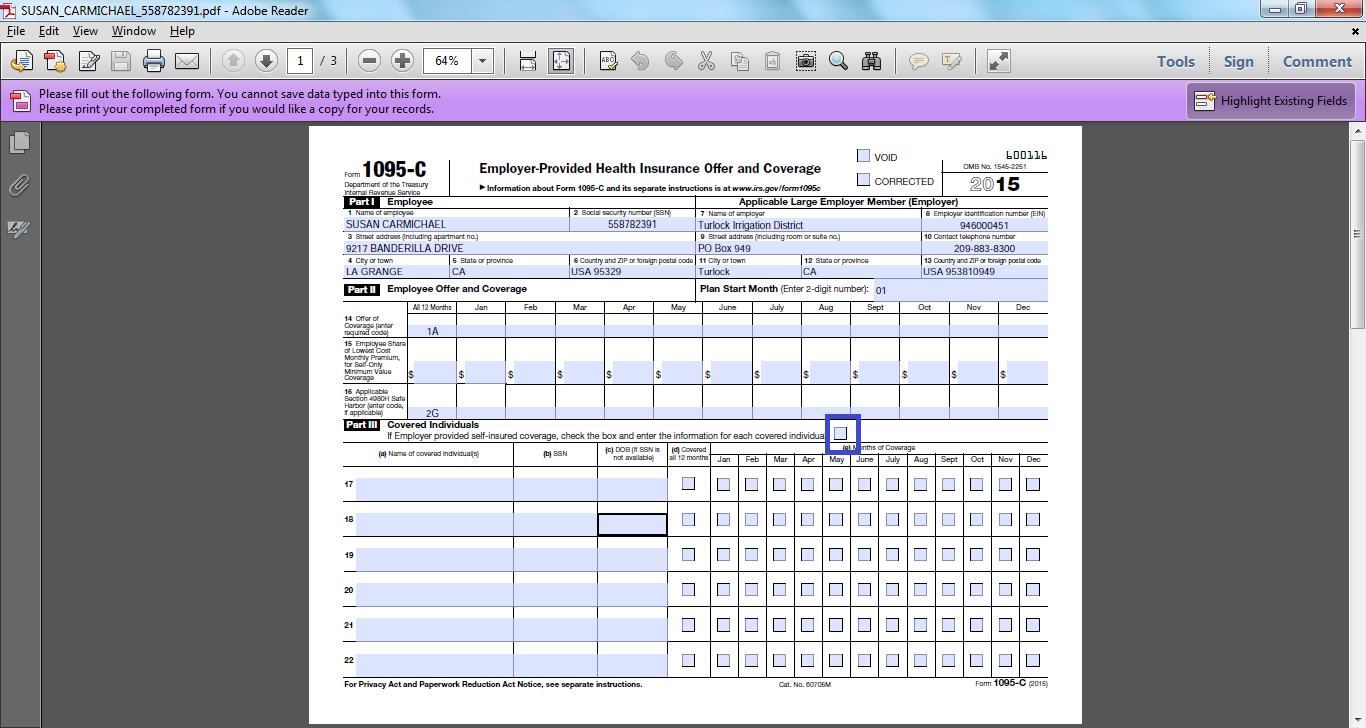
Task: Click Highlight Existing Fields button
Action: tap(1270, 101)
